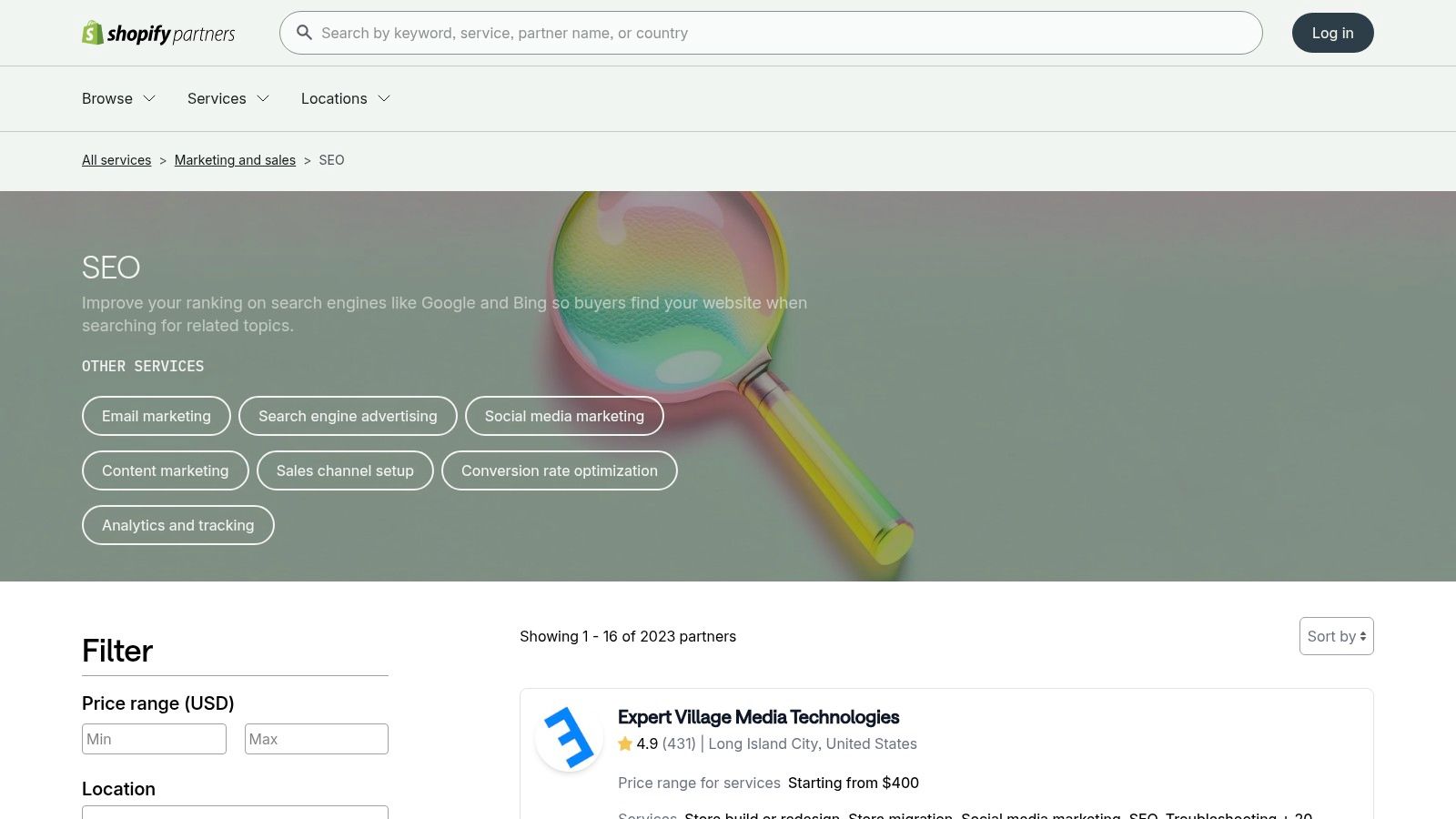Select the Search engine advertising pill
The height and width of the screenshot is (819, 1456).
[x=348, y=416]
